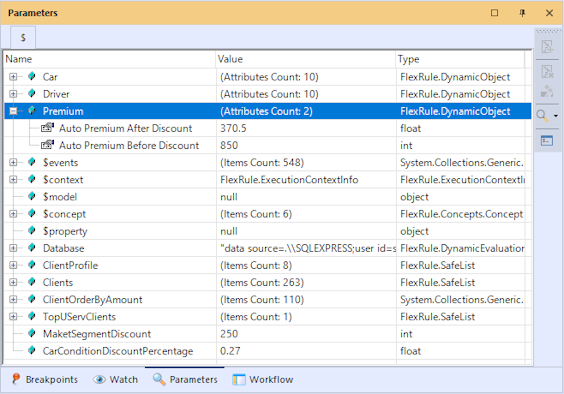Screen dimensions: 564x394
Task: Expand the ClientProfile node
Action: tap(13, 265)
